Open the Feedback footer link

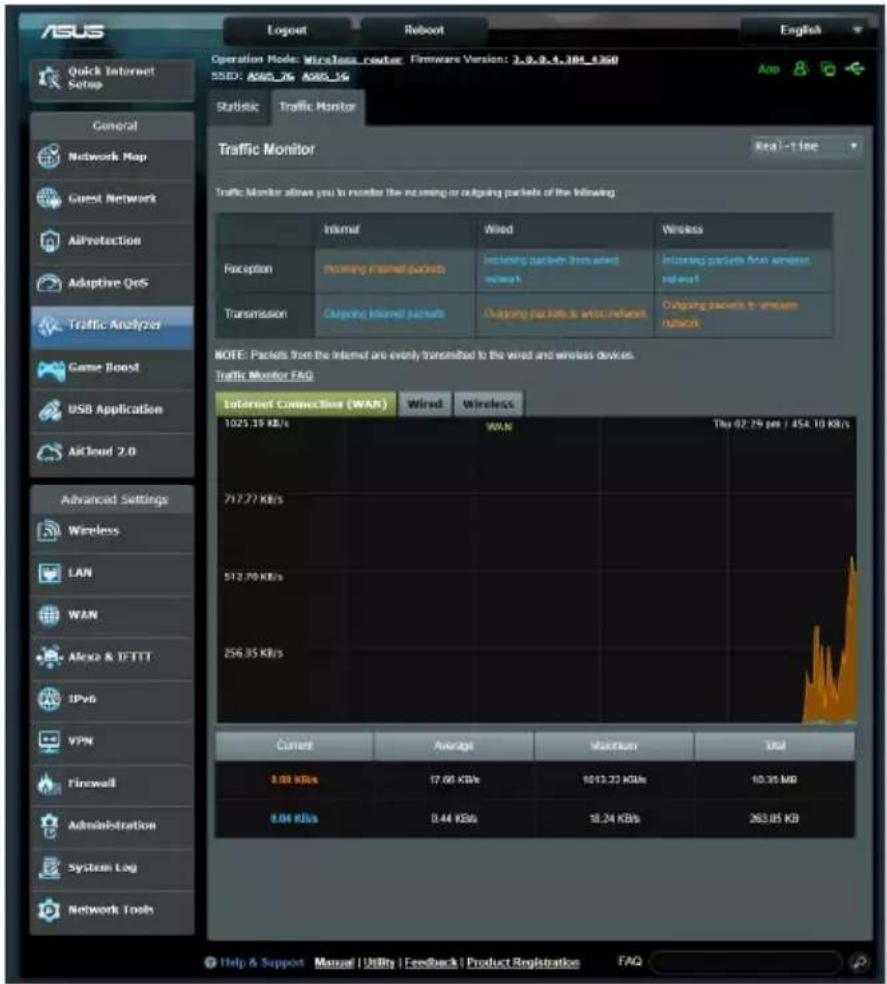[x=431, y=962]
